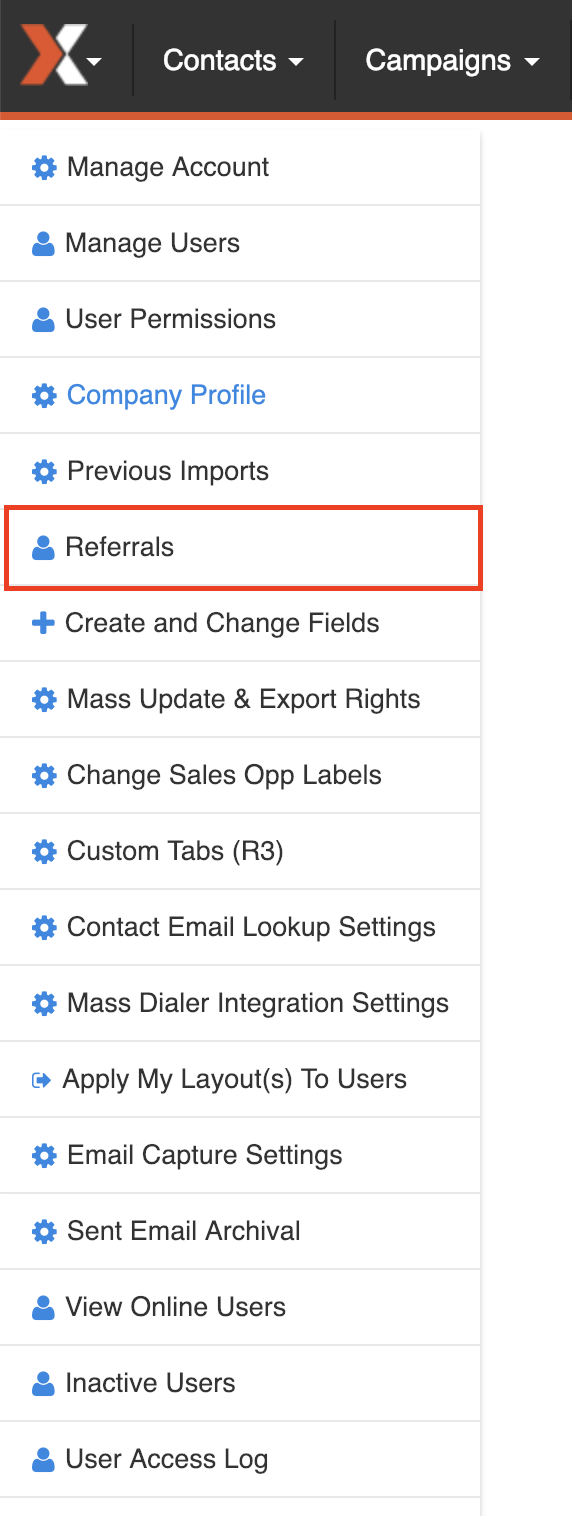Open the Company Profile link
The width and height of the screenshot is (572, 1516).
click(166, 395)
